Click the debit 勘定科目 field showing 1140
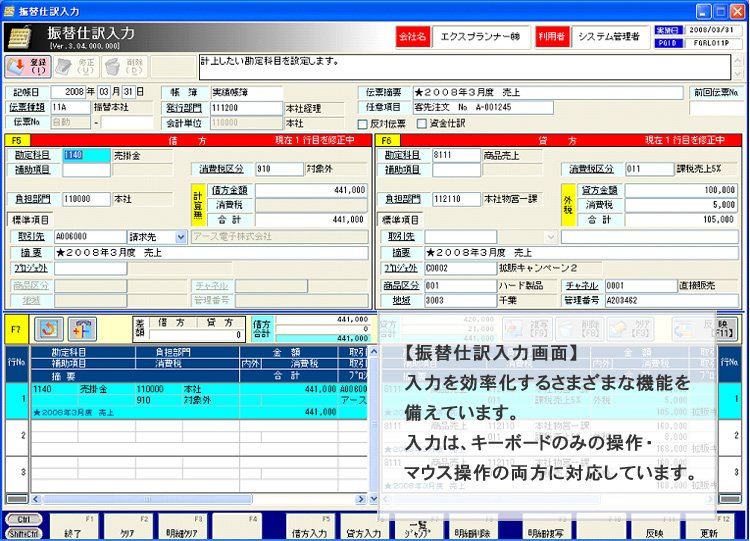750x541 pixels. [x=86, y=155]
